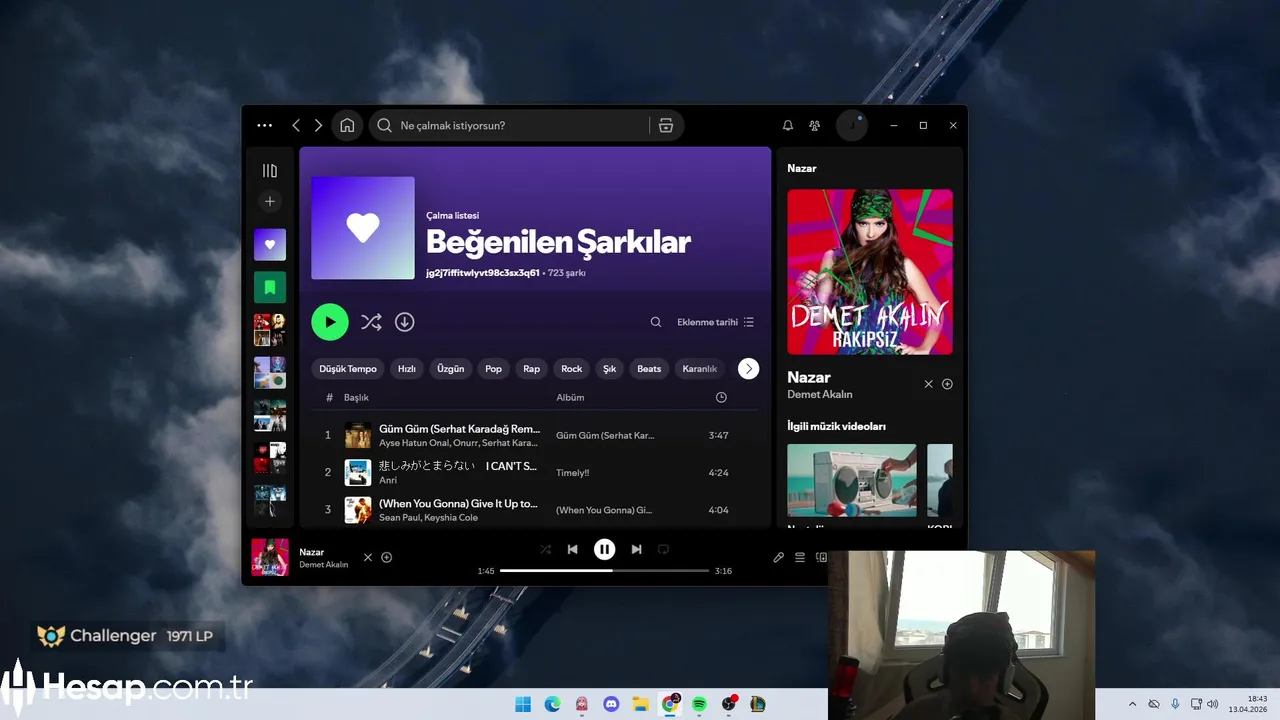
Task: Open 'Demet Akalın' artist in right panel
Action: (820, 395)
